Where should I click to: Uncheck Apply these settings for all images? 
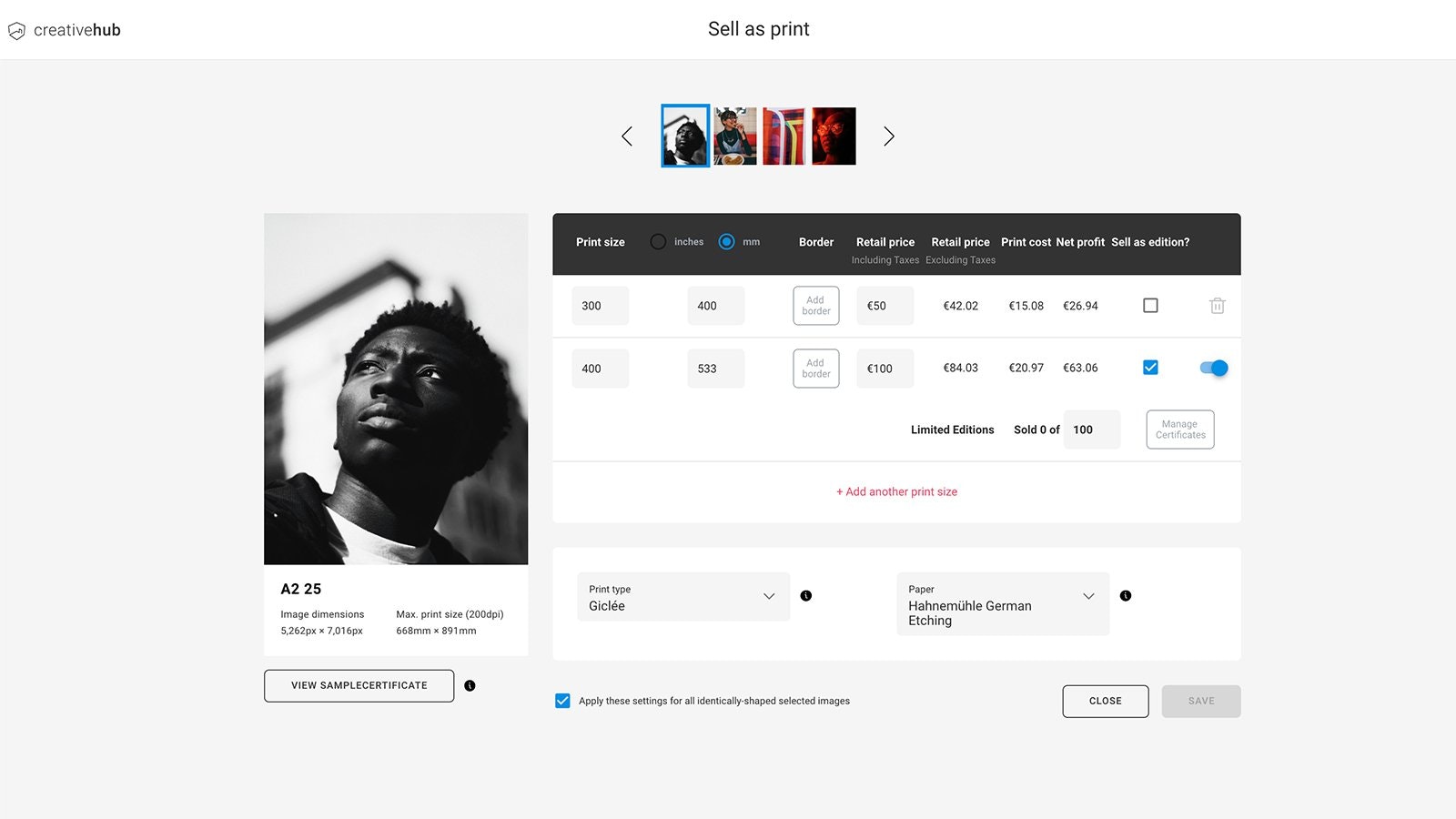[x=562, y=701]
